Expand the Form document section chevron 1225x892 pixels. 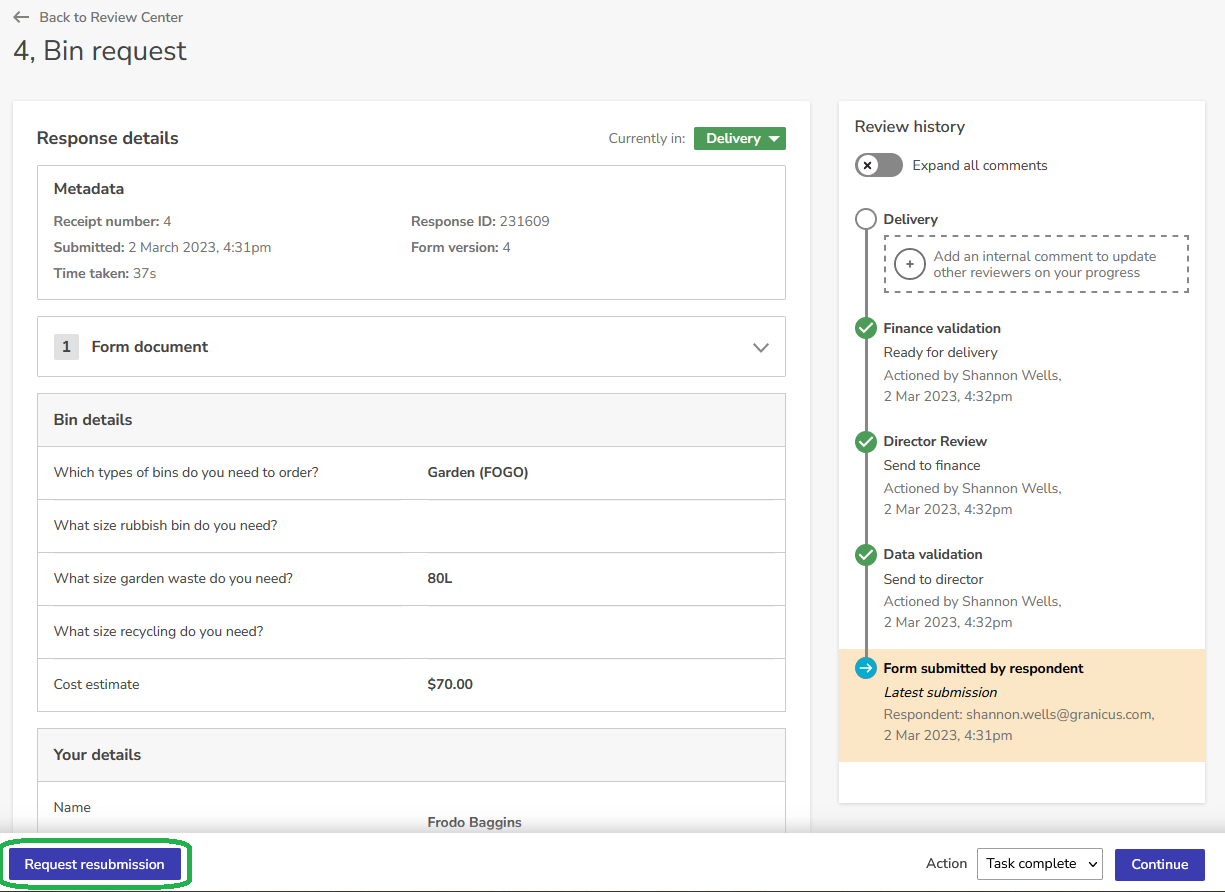761,347
